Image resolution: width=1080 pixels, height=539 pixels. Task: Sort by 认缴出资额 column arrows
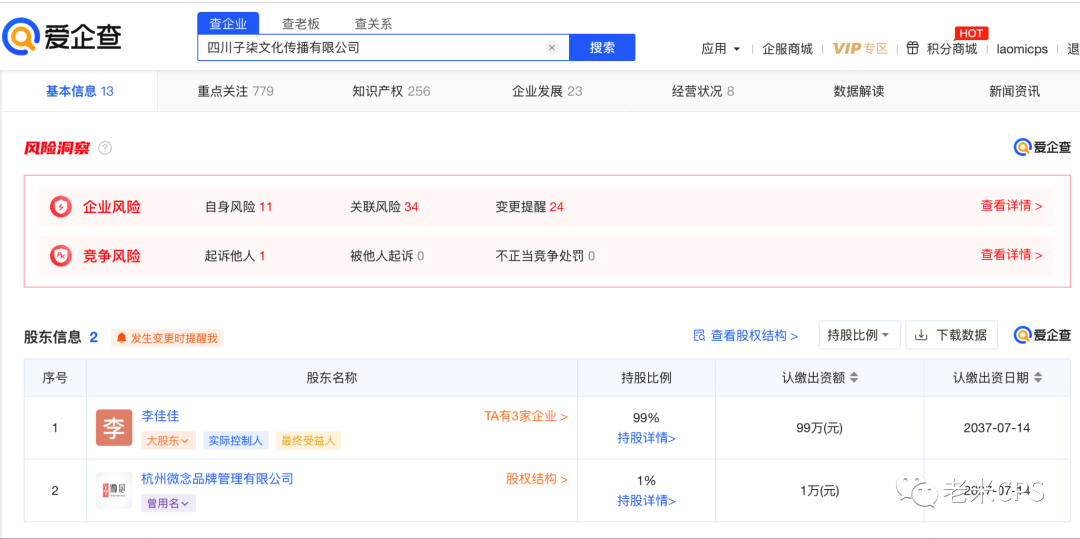[854, 377]
